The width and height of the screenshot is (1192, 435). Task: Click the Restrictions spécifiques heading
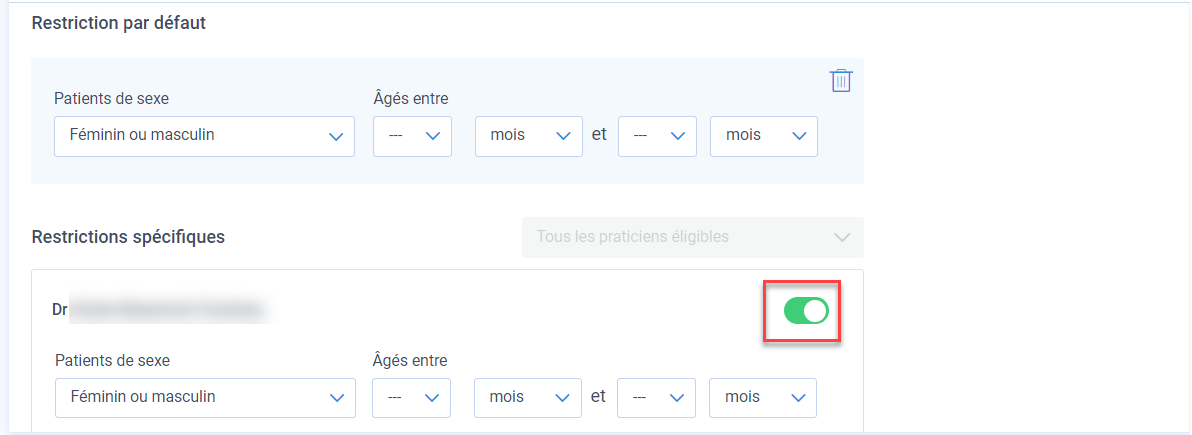click(x=128, y=237)
